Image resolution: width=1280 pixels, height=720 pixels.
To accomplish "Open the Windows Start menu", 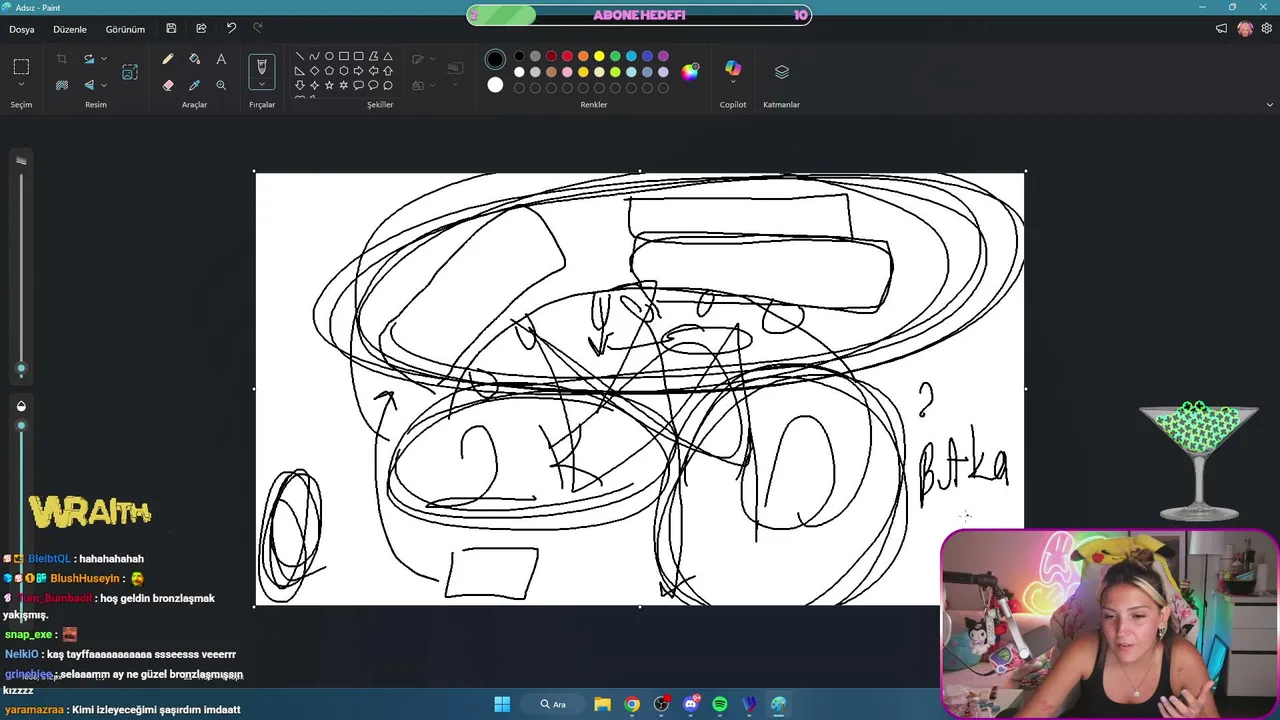I will 502,704.
